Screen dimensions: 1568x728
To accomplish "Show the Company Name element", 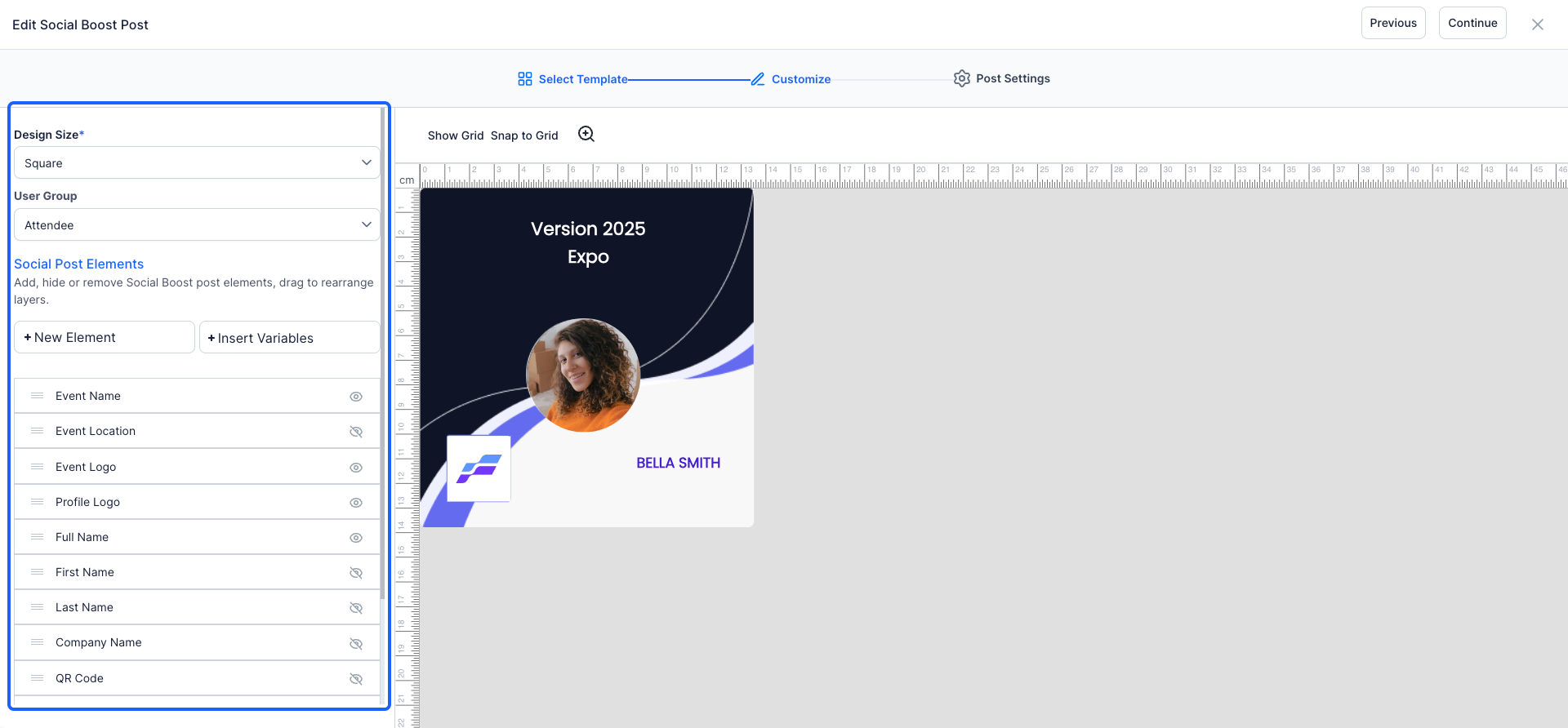I will pyautogui.click(x=356, y=643).
